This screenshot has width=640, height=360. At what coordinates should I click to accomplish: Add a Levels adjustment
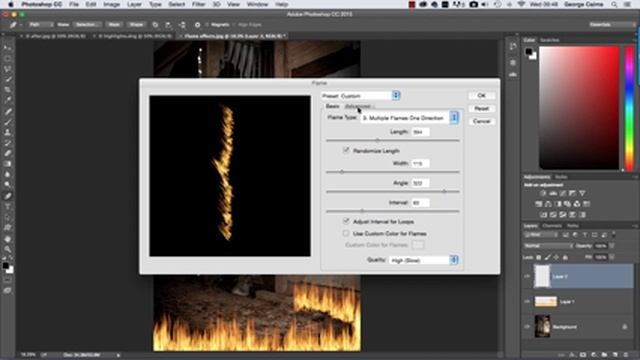[553, 193]
